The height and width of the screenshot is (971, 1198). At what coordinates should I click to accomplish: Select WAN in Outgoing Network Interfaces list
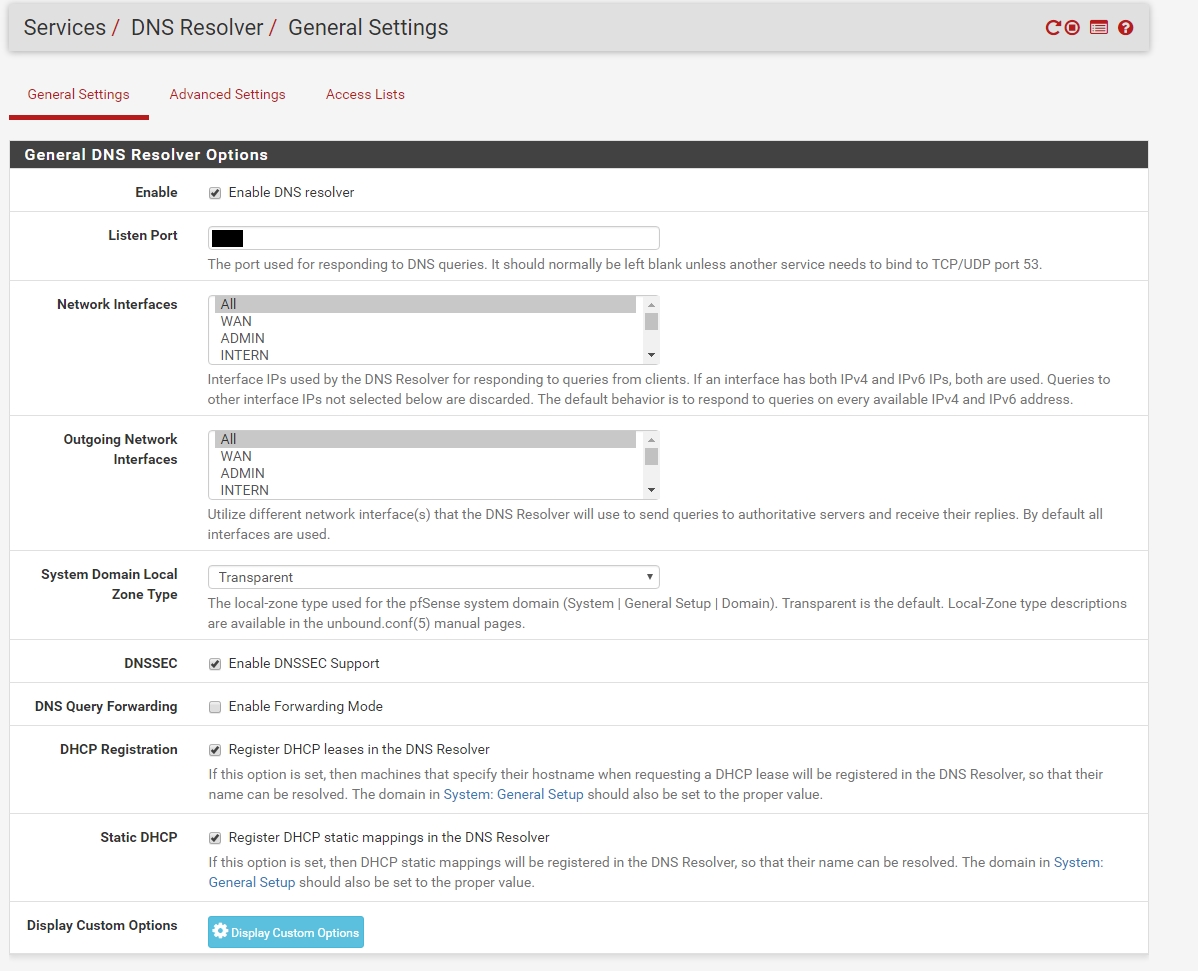tap(425, 456)
